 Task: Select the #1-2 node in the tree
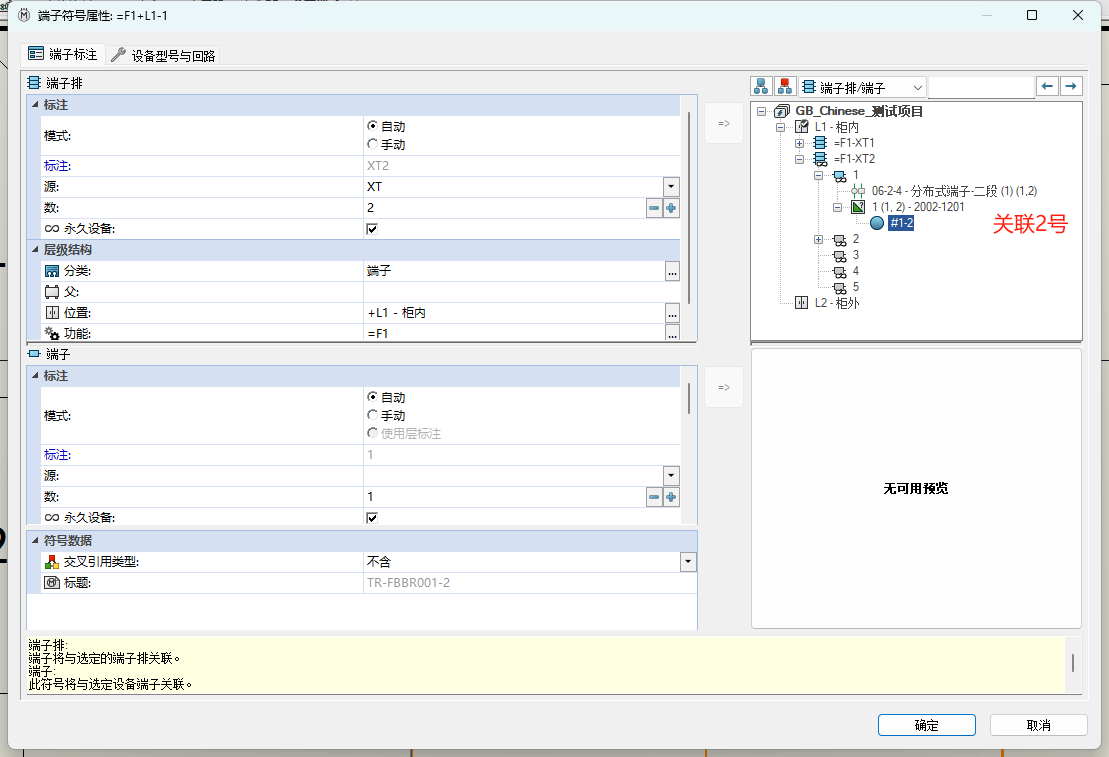coord(900,223)
